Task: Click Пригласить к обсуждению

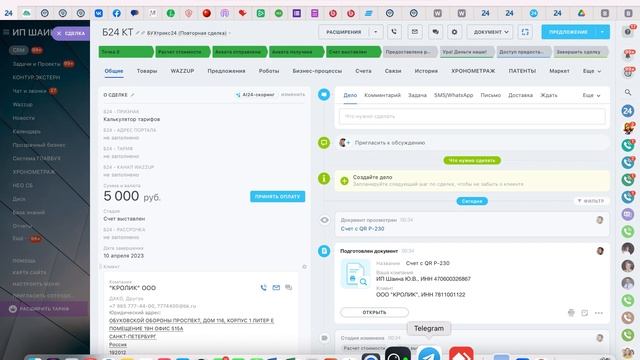Action: pyautogui.click(x=390, y=143)
